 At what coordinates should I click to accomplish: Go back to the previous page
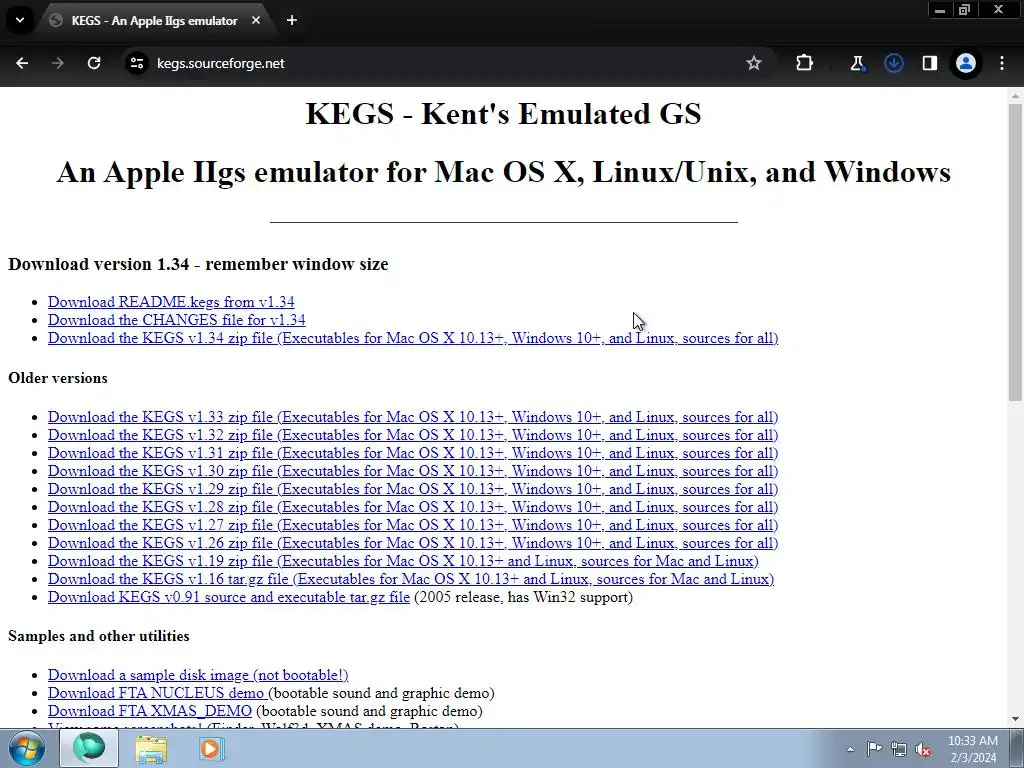(22, 63)
